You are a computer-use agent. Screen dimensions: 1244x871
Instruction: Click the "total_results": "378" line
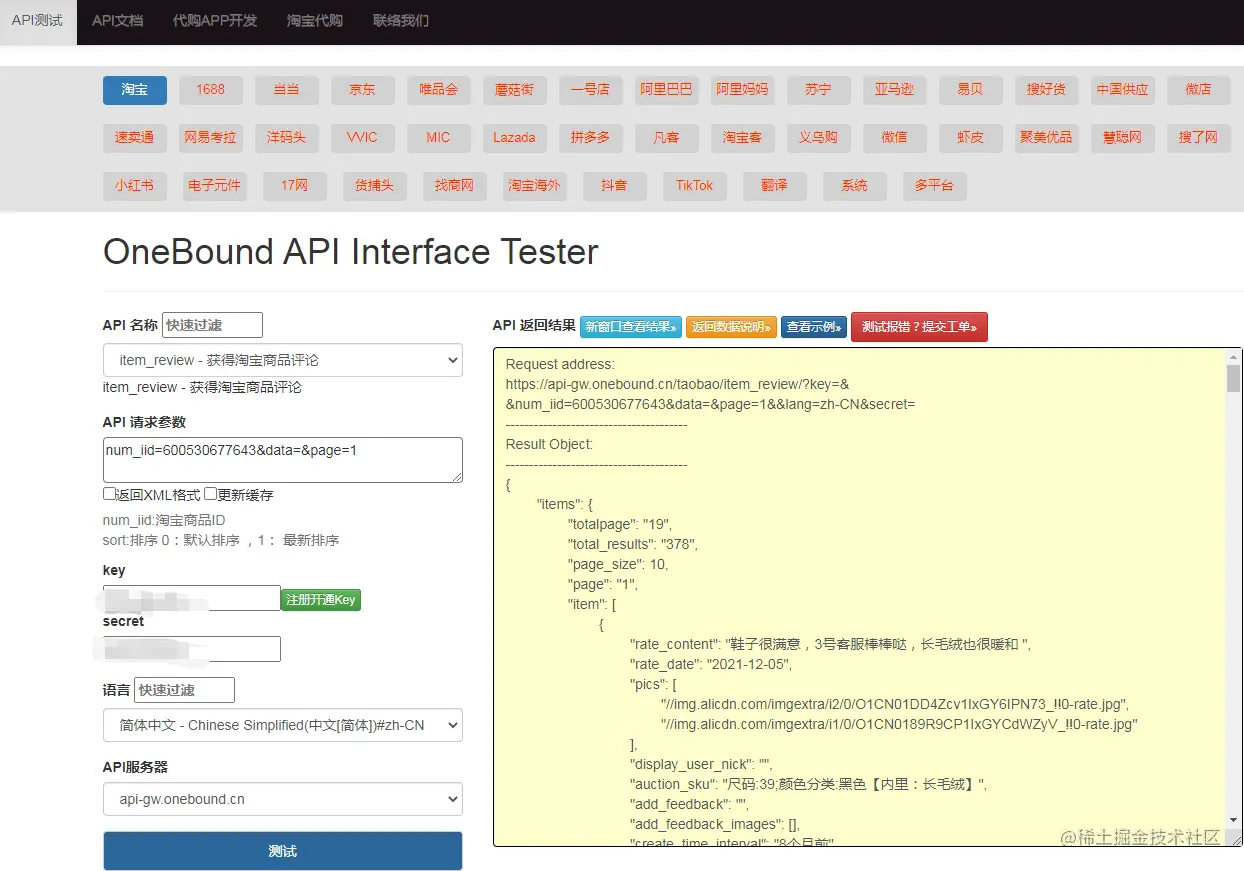[633, 544]
